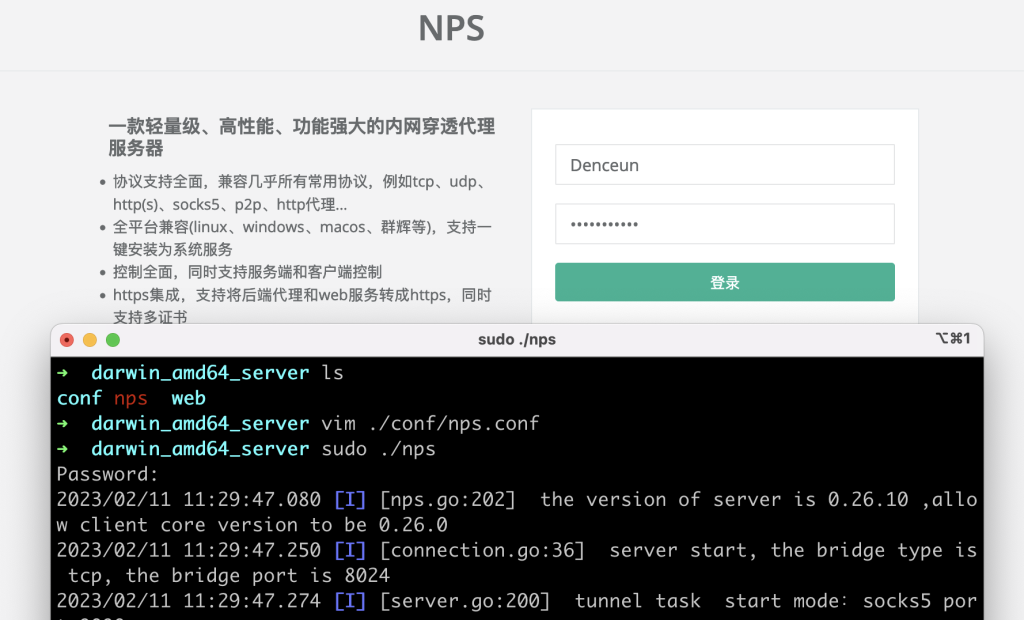Click the NPS page heading
Viewport: 1024px width, 620px height.
click(x=451, y=28)
